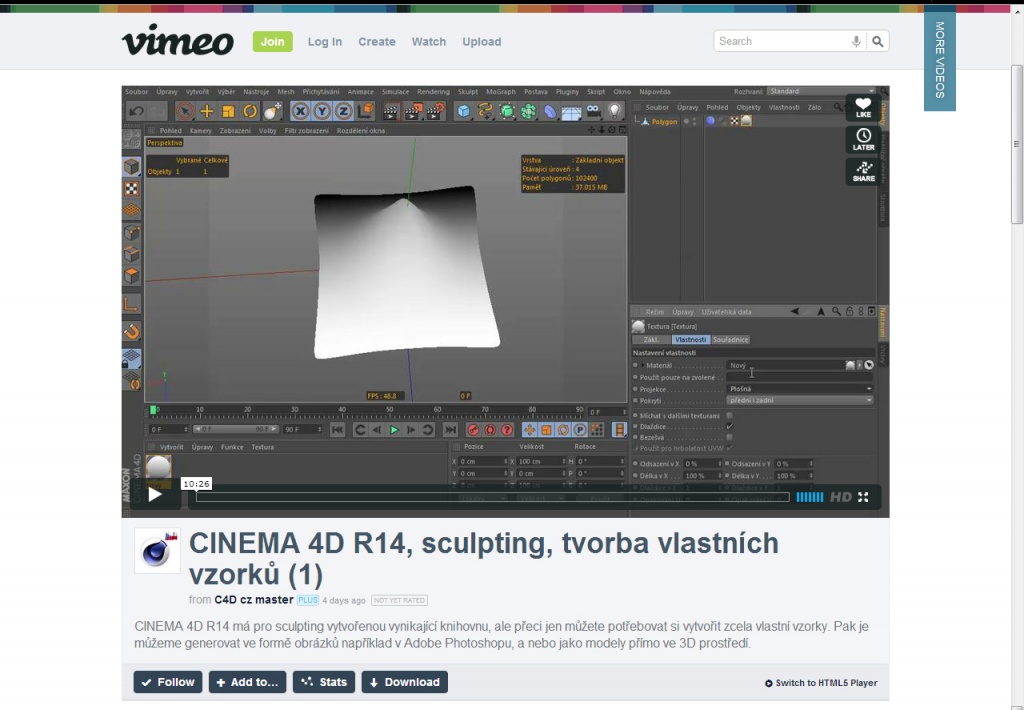1024x710 pixels.
Task: Click the Download button
Action: click(405, 682)
